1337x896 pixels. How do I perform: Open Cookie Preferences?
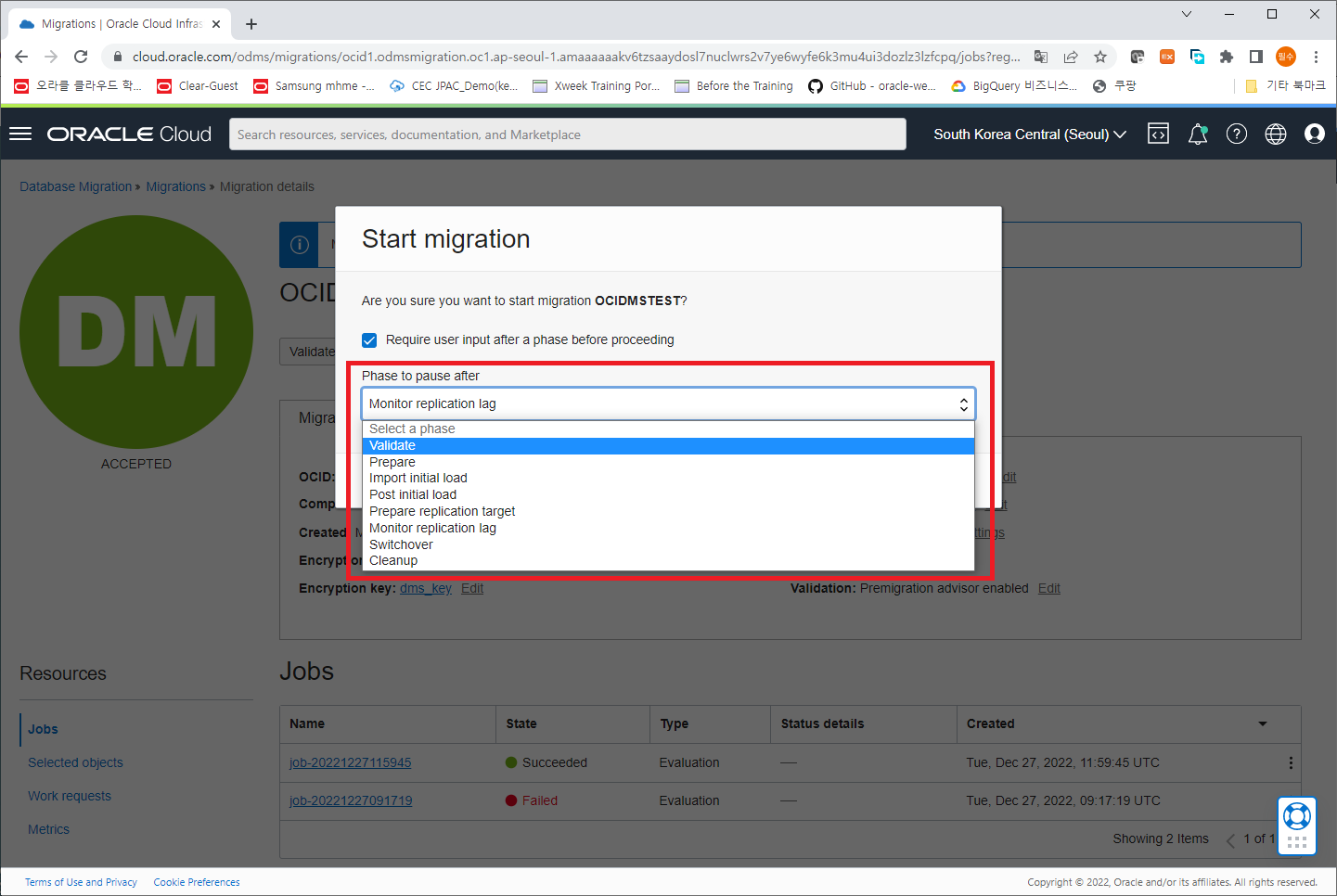[x=197, y=882]
